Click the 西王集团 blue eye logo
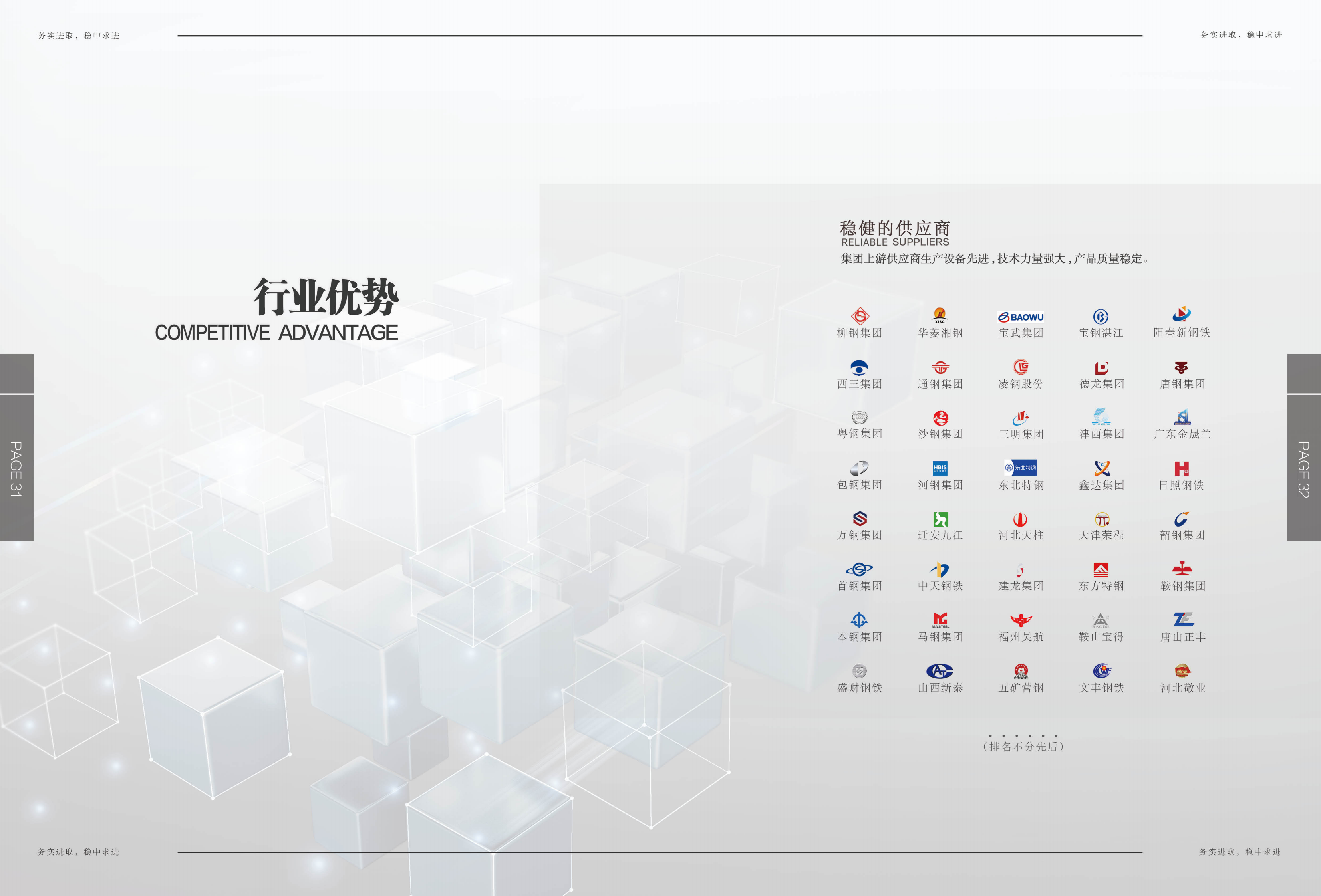 pyautogui.click(x=859, y=367)
